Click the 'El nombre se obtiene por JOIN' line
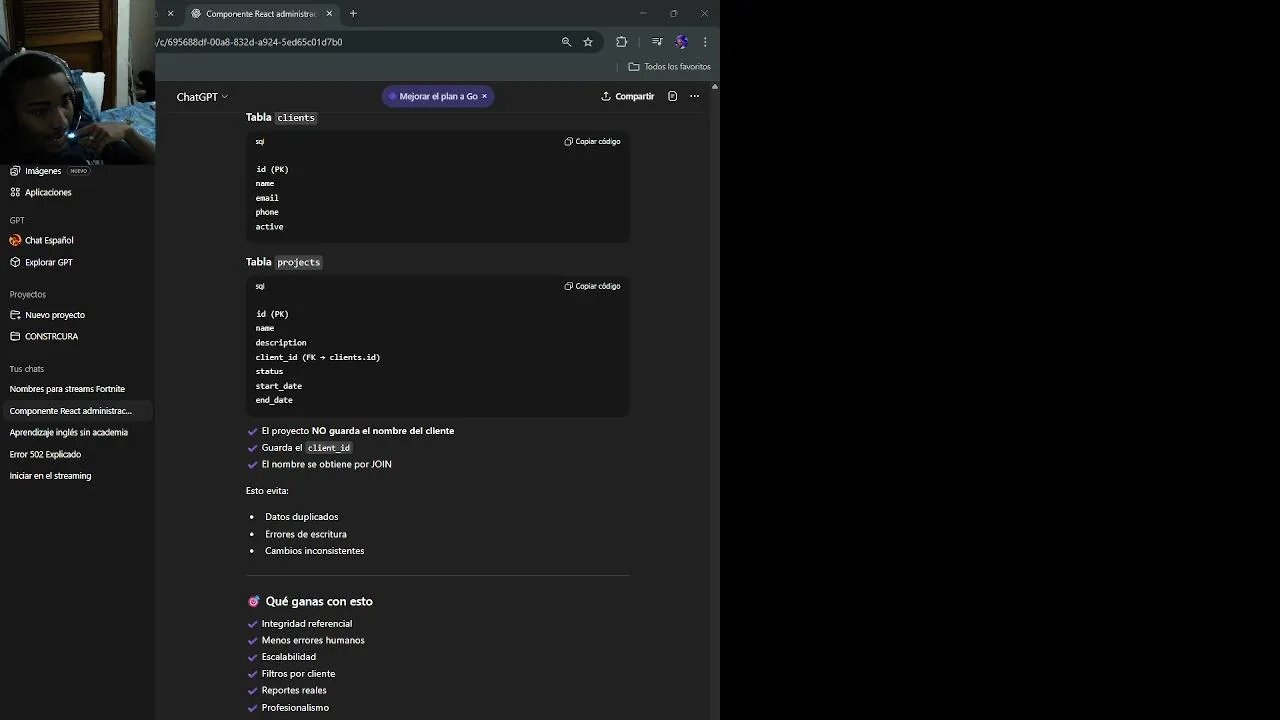This screenshot has width=1280, height=720. tap(326, 464)
